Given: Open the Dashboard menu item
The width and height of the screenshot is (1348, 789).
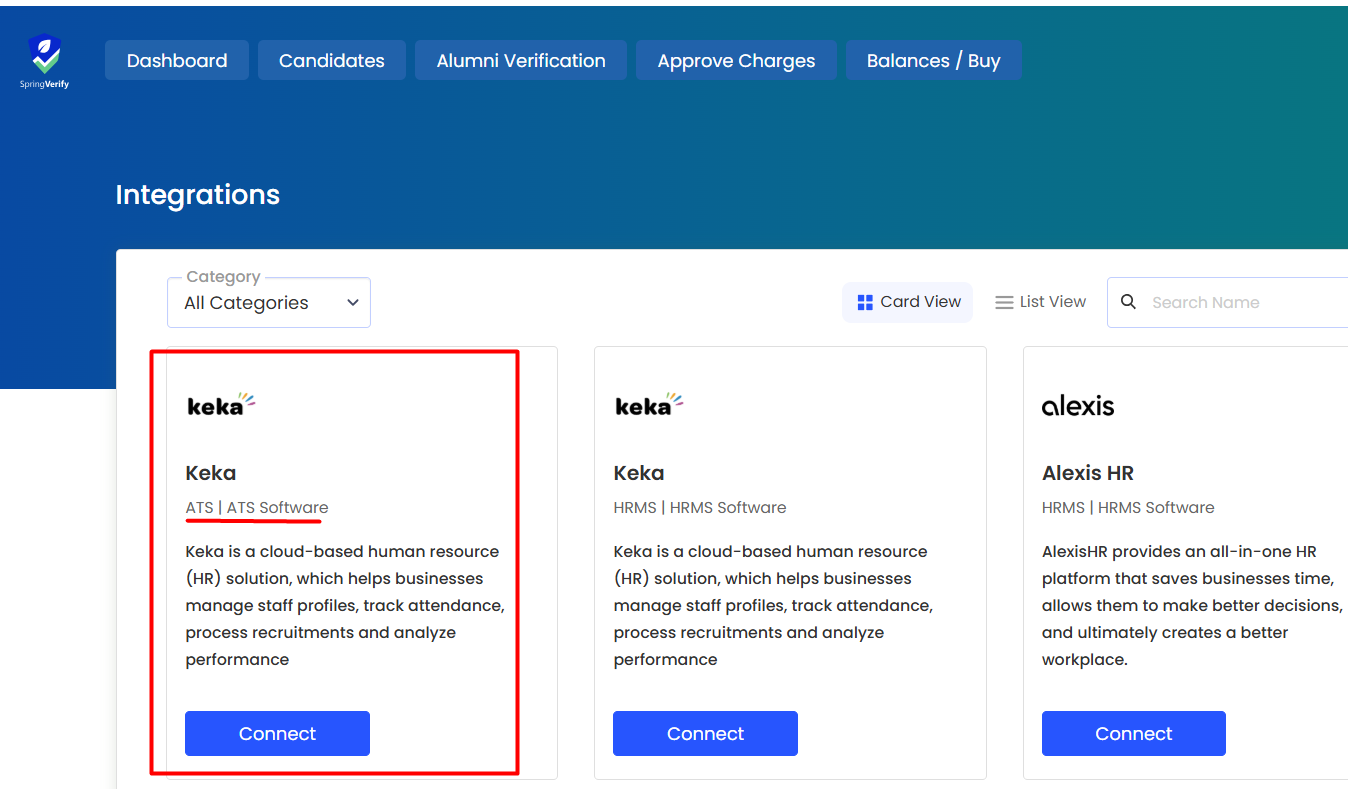Looking at the screenshot, I should (x=177, y=61).
